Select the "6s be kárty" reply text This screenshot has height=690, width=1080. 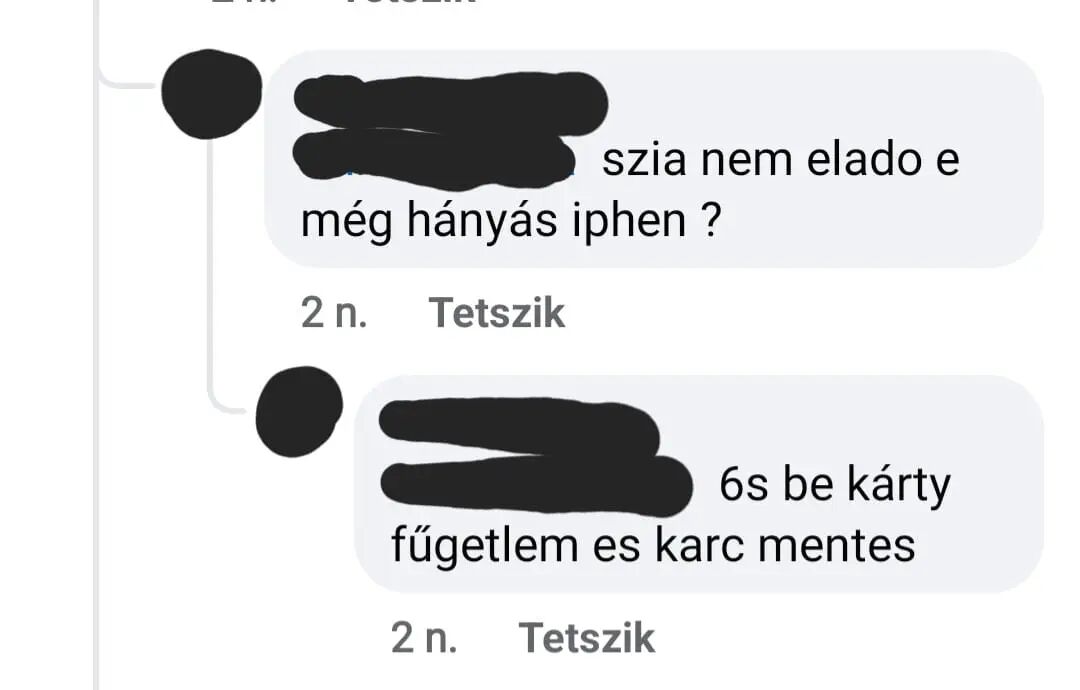click(835, 485)
